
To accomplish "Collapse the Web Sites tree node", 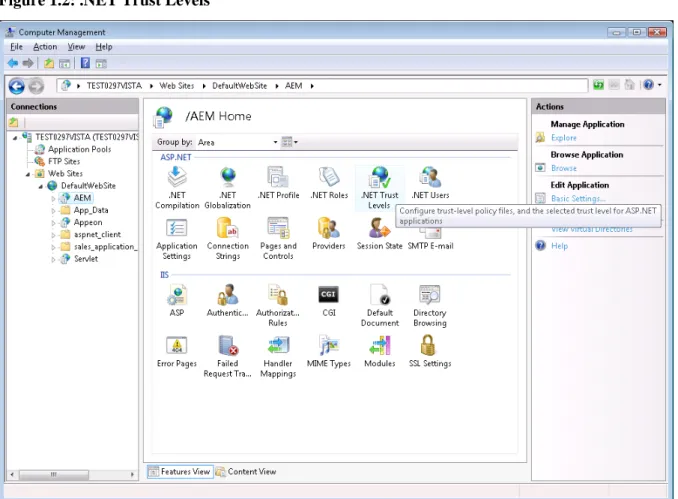I will pos(28,174).
